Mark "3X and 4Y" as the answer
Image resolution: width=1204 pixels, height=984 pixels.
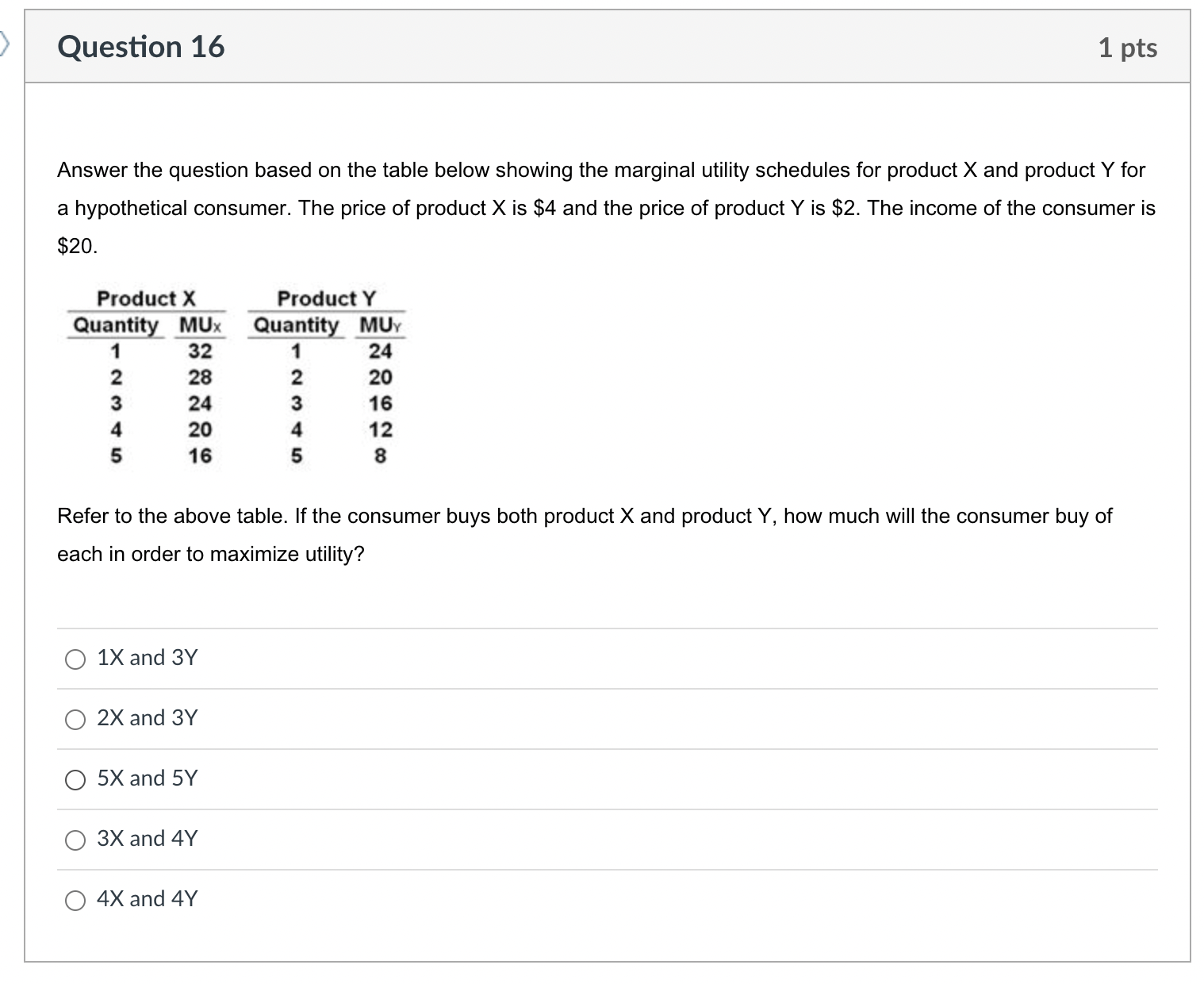click(76, 840)
